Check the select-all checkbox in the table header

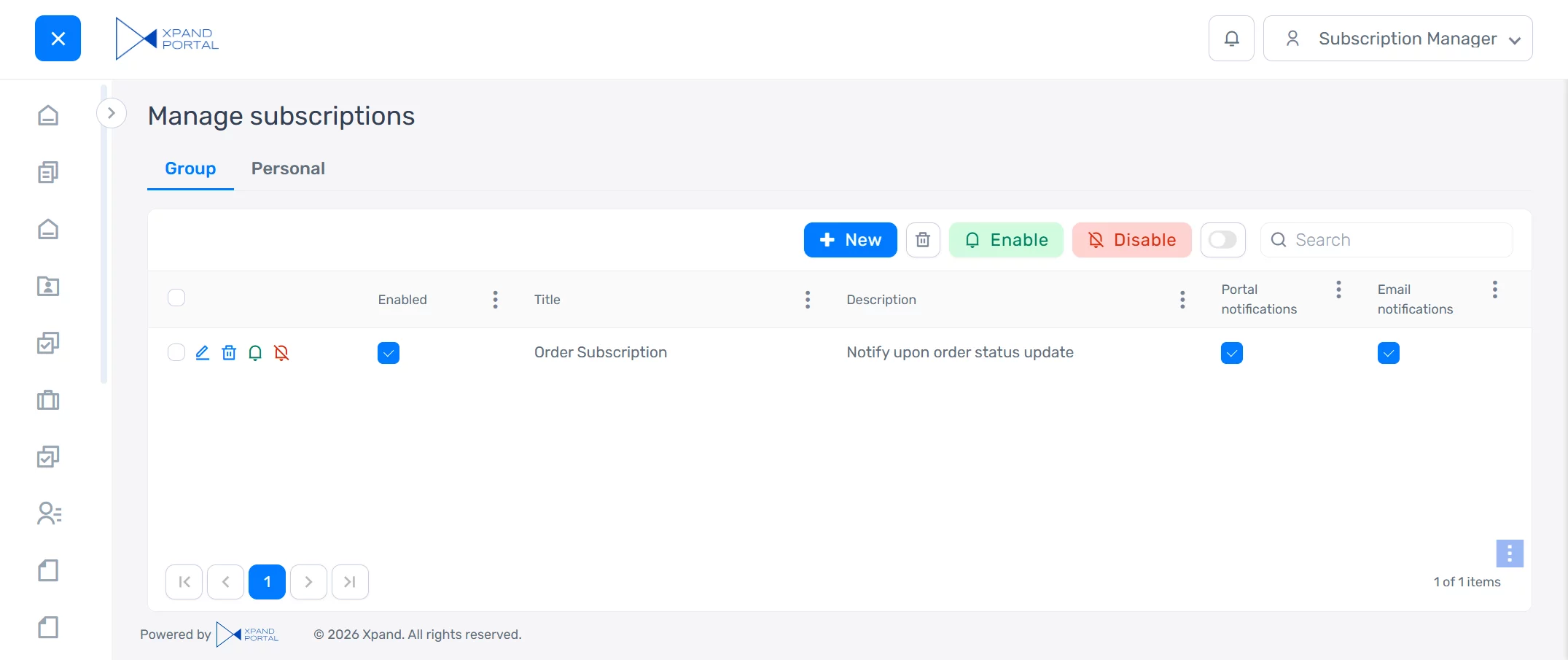pyautogui.click(x=176, y=298)
